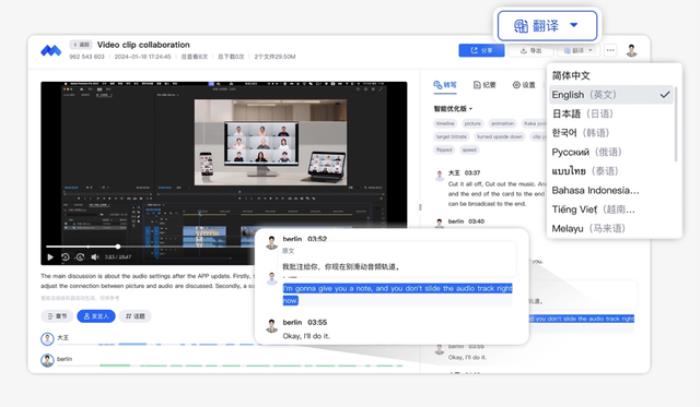Viewport: 700px width, 407px height.
Task: Click the 'animation' keyword tag
Action: [503, 124]
